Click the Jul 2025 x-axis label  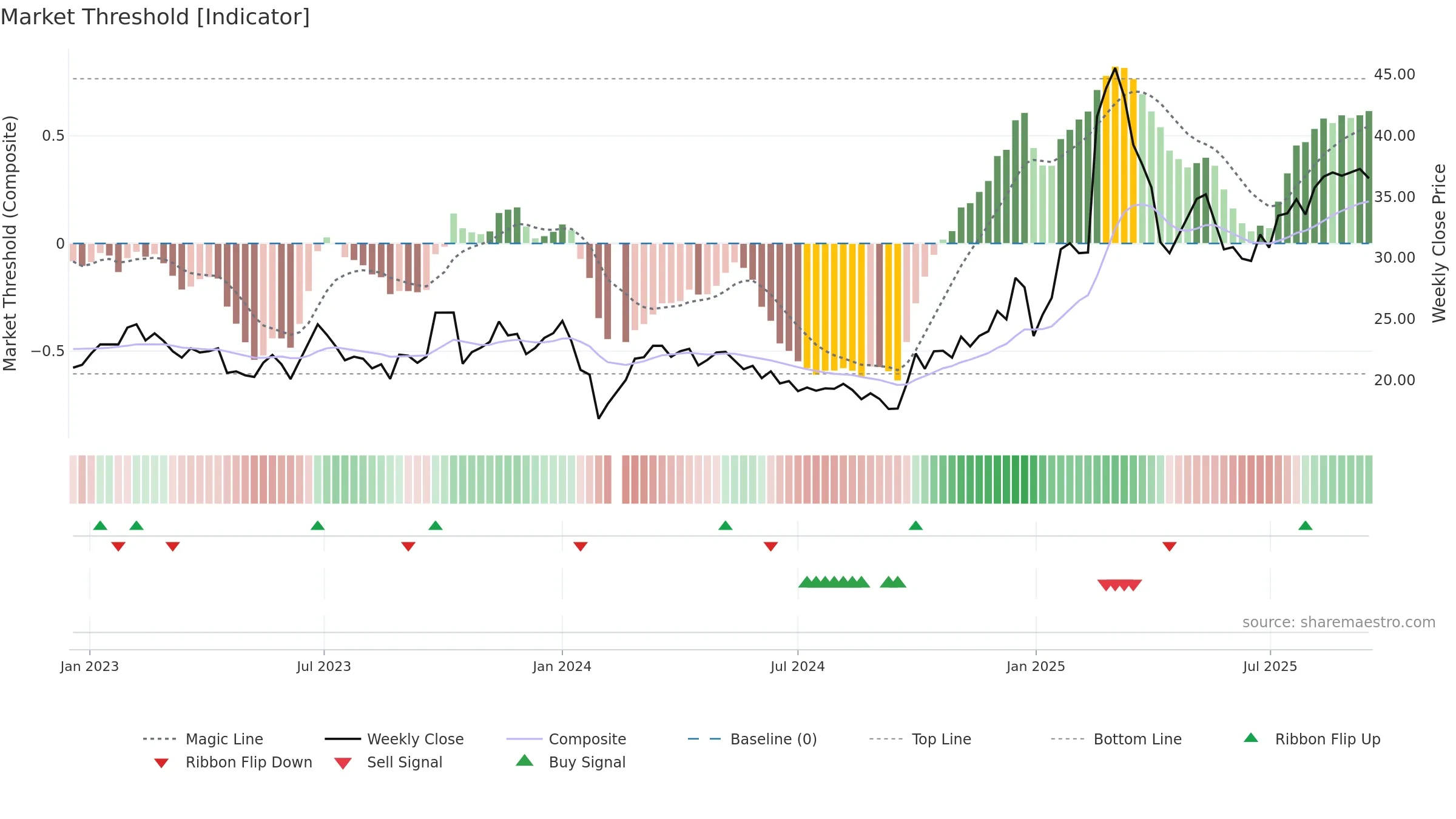tap(1270, 666)
